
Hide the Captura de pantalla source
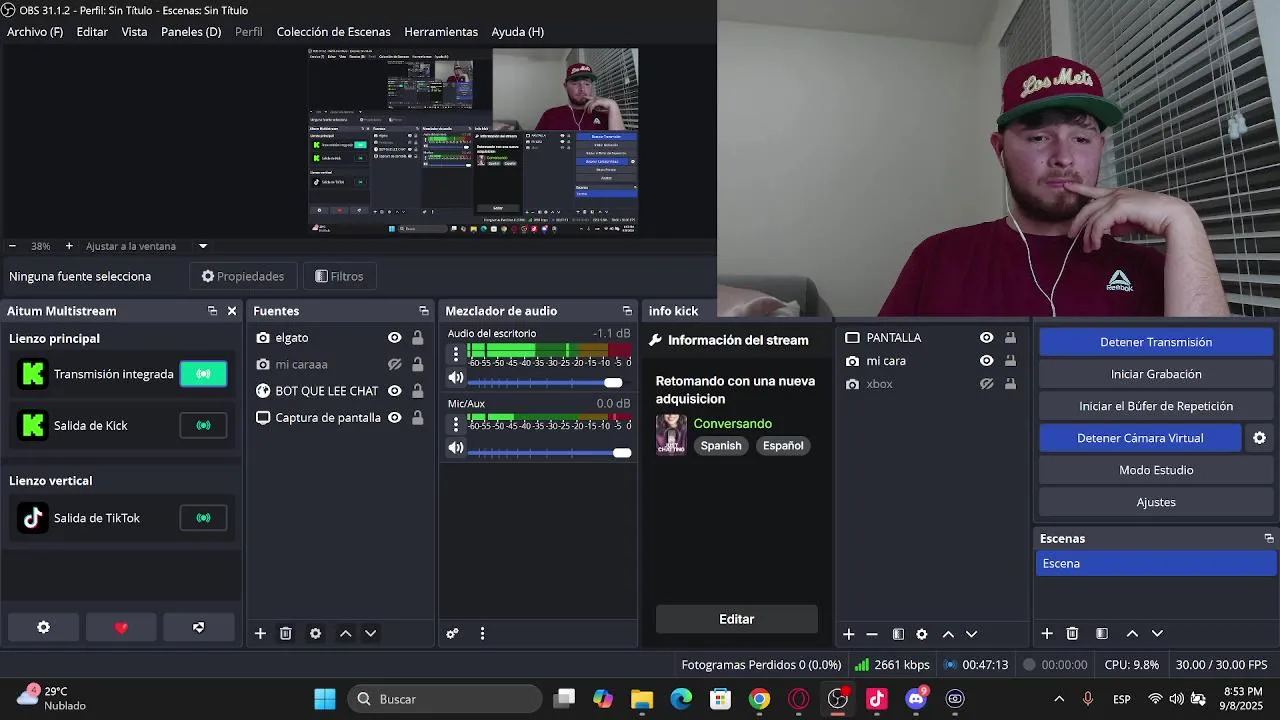(394, 418)
